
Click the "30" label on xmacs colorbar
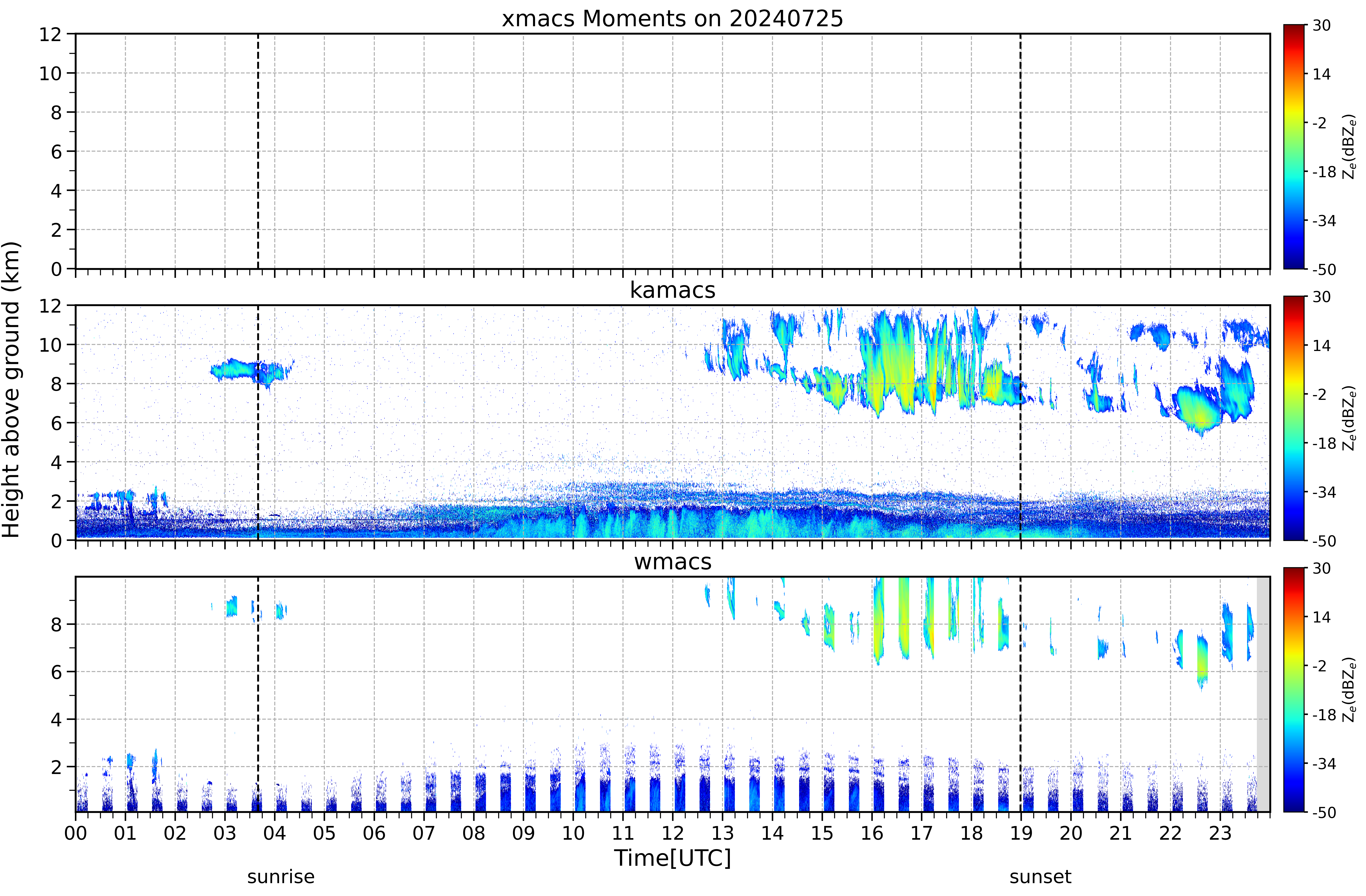[x=1322, y=25]
